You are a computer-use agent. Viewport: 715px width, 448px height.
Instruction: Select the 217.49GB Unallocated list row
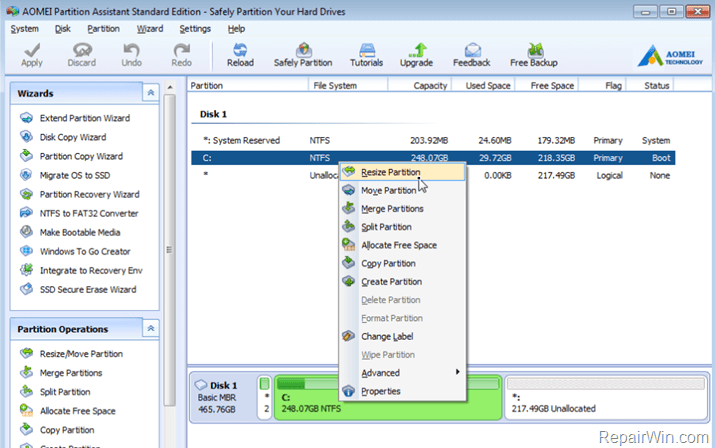tap(433, 176)
